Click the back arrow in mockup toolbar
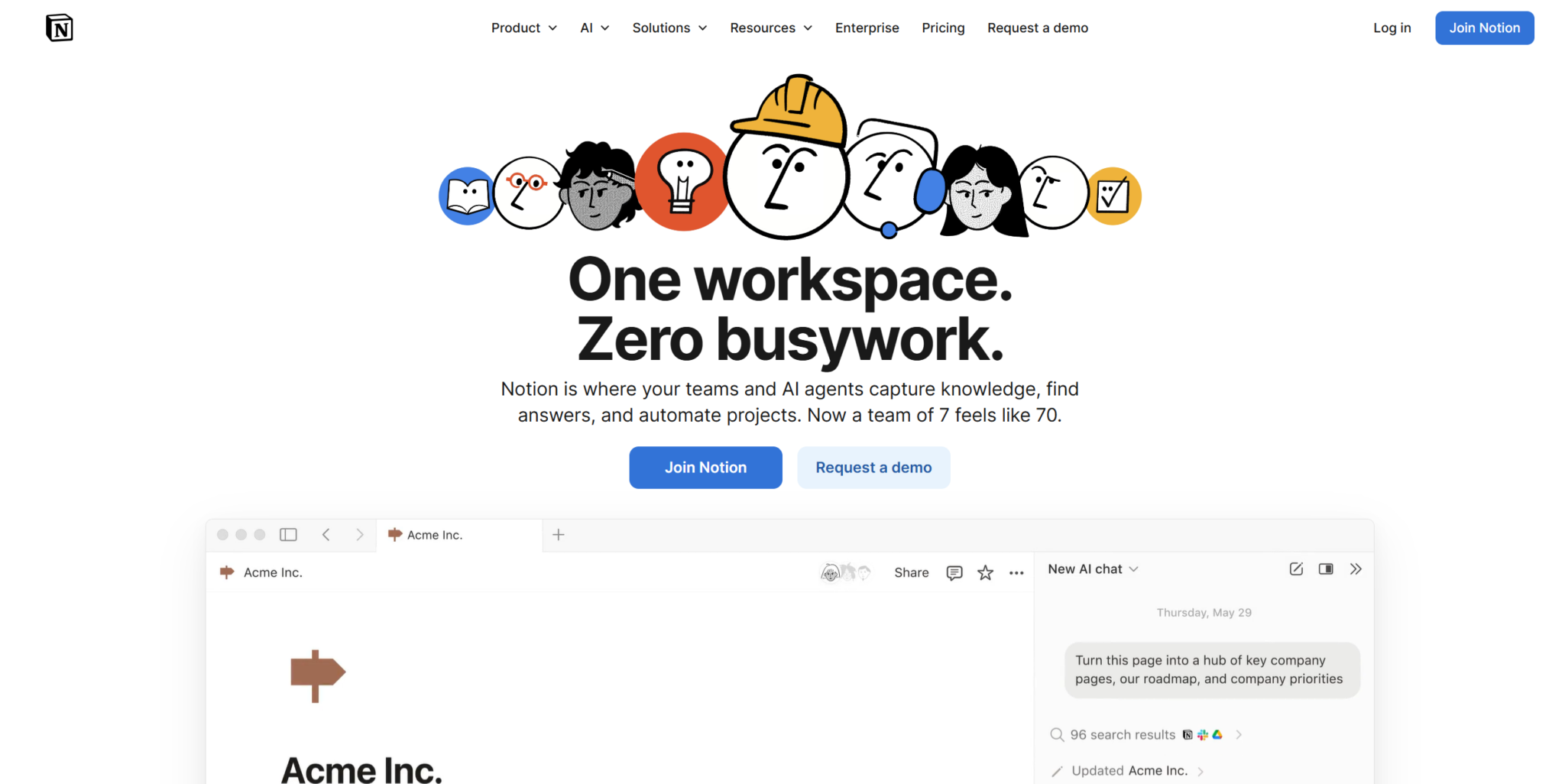 click(x=326, y=535)
